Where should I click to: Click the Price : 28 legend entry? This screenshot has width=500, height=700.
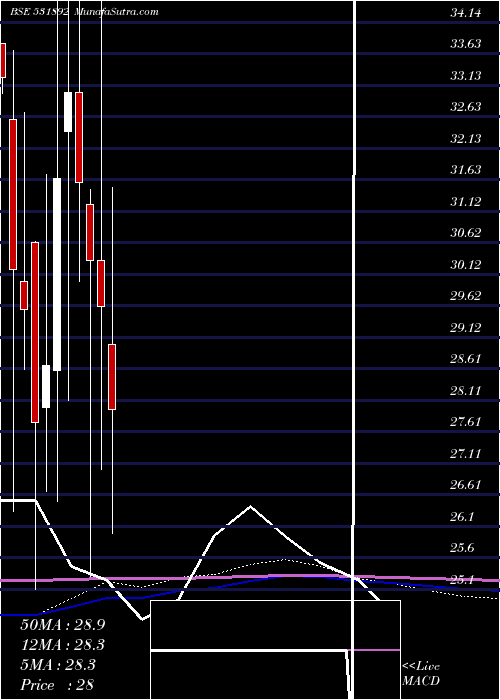pos(57,685)
